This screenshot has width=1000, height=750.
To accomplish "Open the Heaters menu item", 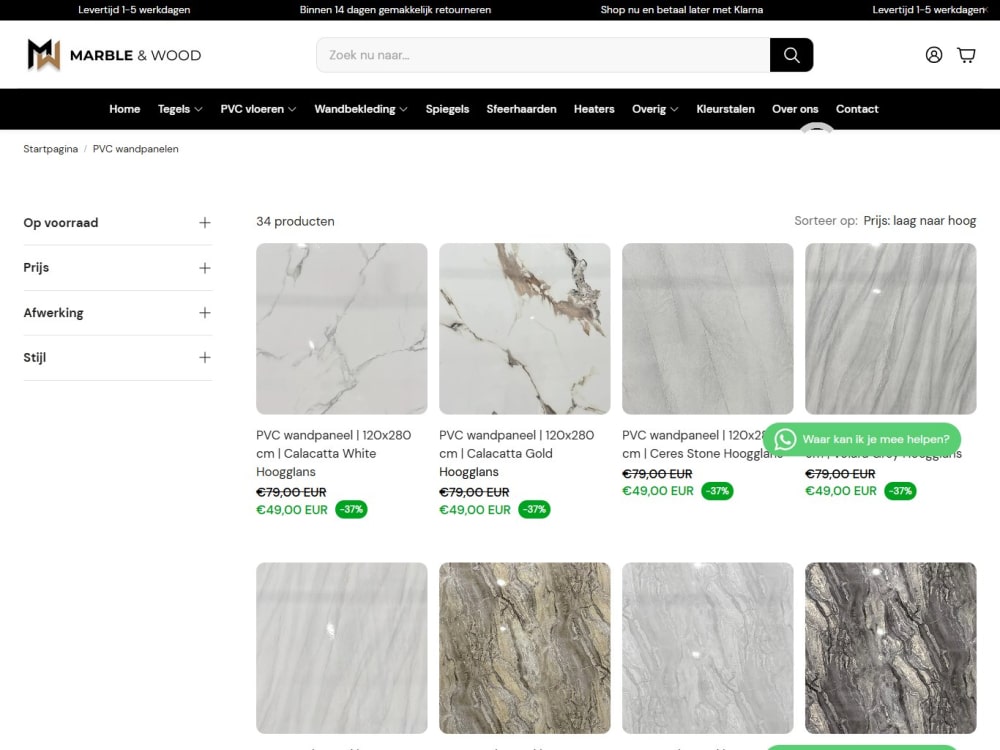I will point(594,109).
